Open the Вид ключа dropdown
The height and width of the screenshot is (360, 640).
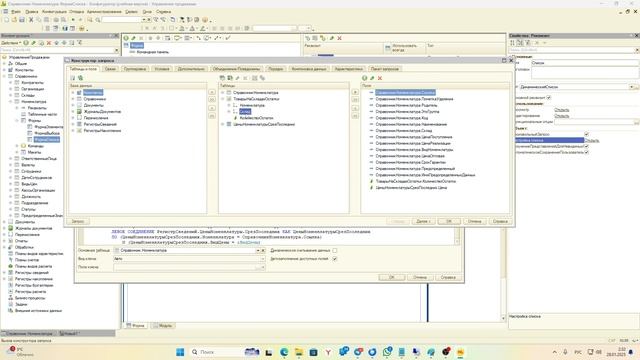[262, 259]
